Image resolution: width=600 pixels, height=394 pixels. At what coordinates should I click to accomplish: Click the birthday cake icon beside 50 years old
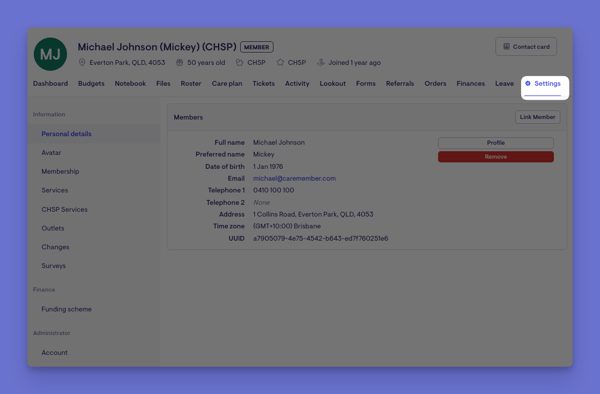click(x=179, y=62)
